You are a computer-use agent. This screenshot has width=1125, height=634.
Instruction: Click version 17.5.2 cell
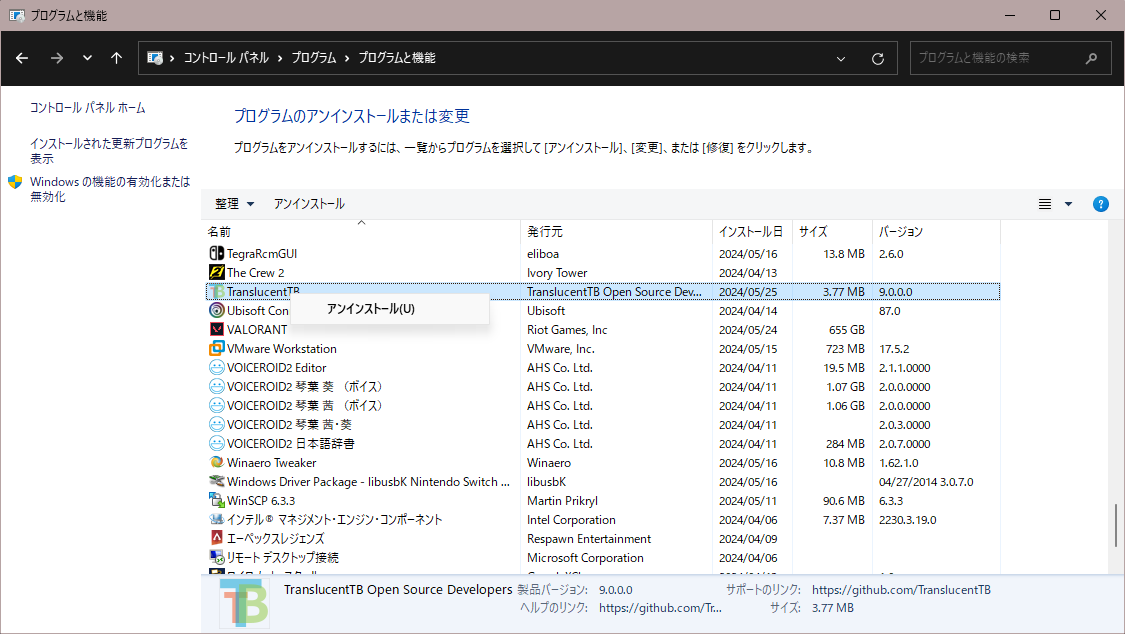pos(894,349)
